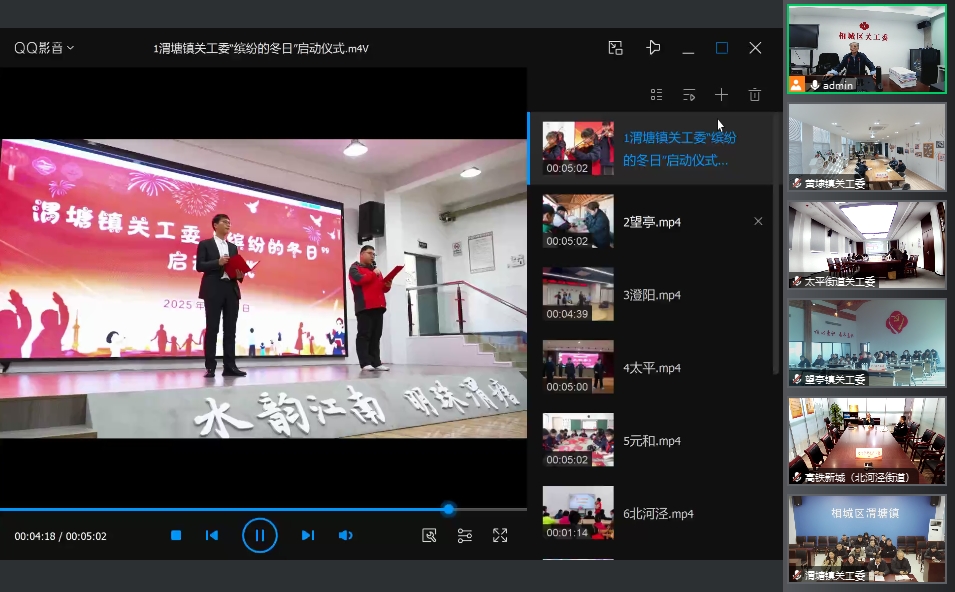This screenshot has width=955, height=592.
Task: Remove 2望亭.mp4 using its X button
Action: tap(758, 221)
